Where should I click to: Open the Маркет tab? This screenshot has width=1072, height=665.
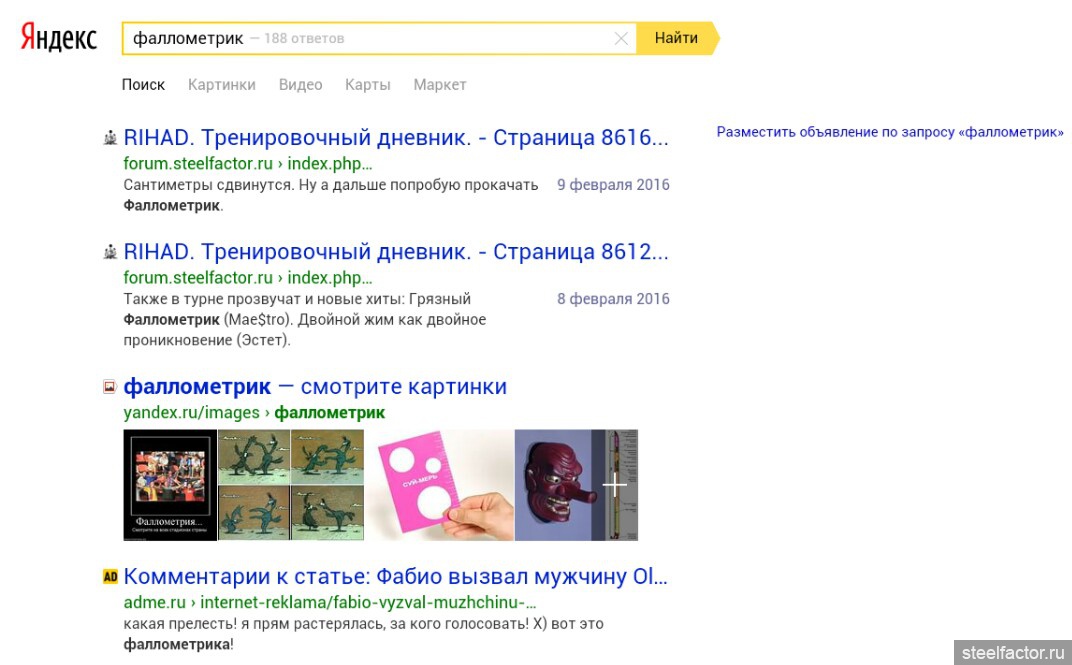pyautogui.click(x=440, y=85)
